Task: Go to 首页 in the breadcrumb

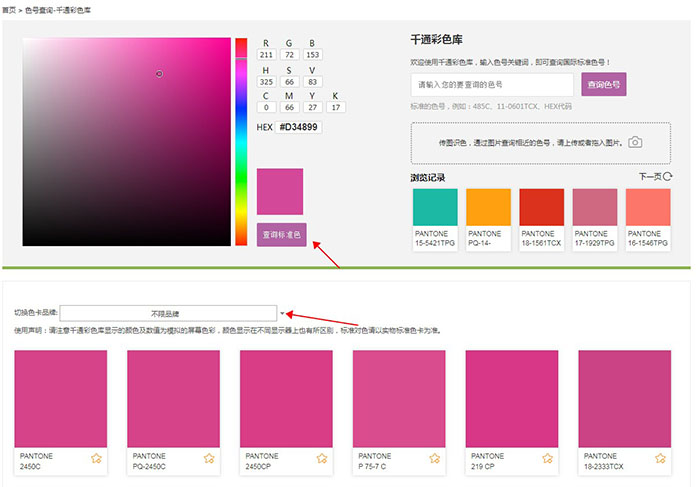Action: click(x=8, y=9)
